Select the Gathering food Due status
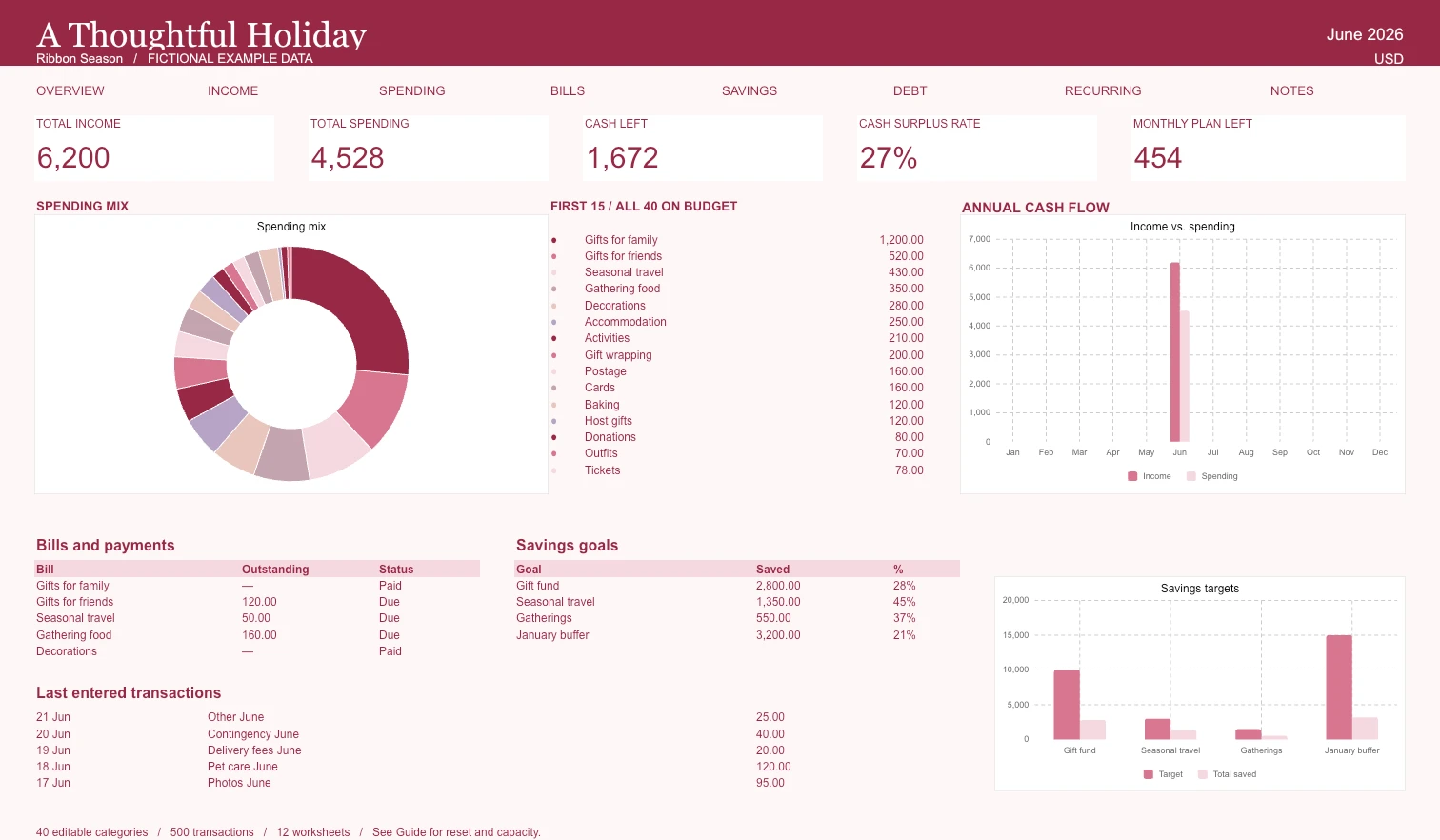This screenshot has height=840, width=1440. click(x=390, y=635)
